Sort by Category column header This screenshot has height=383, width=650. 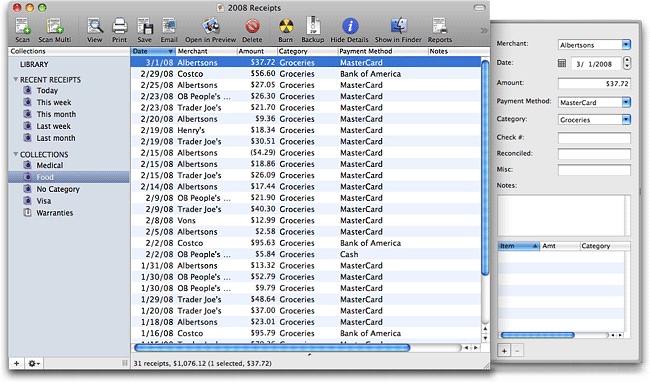(x=307, y=51)
